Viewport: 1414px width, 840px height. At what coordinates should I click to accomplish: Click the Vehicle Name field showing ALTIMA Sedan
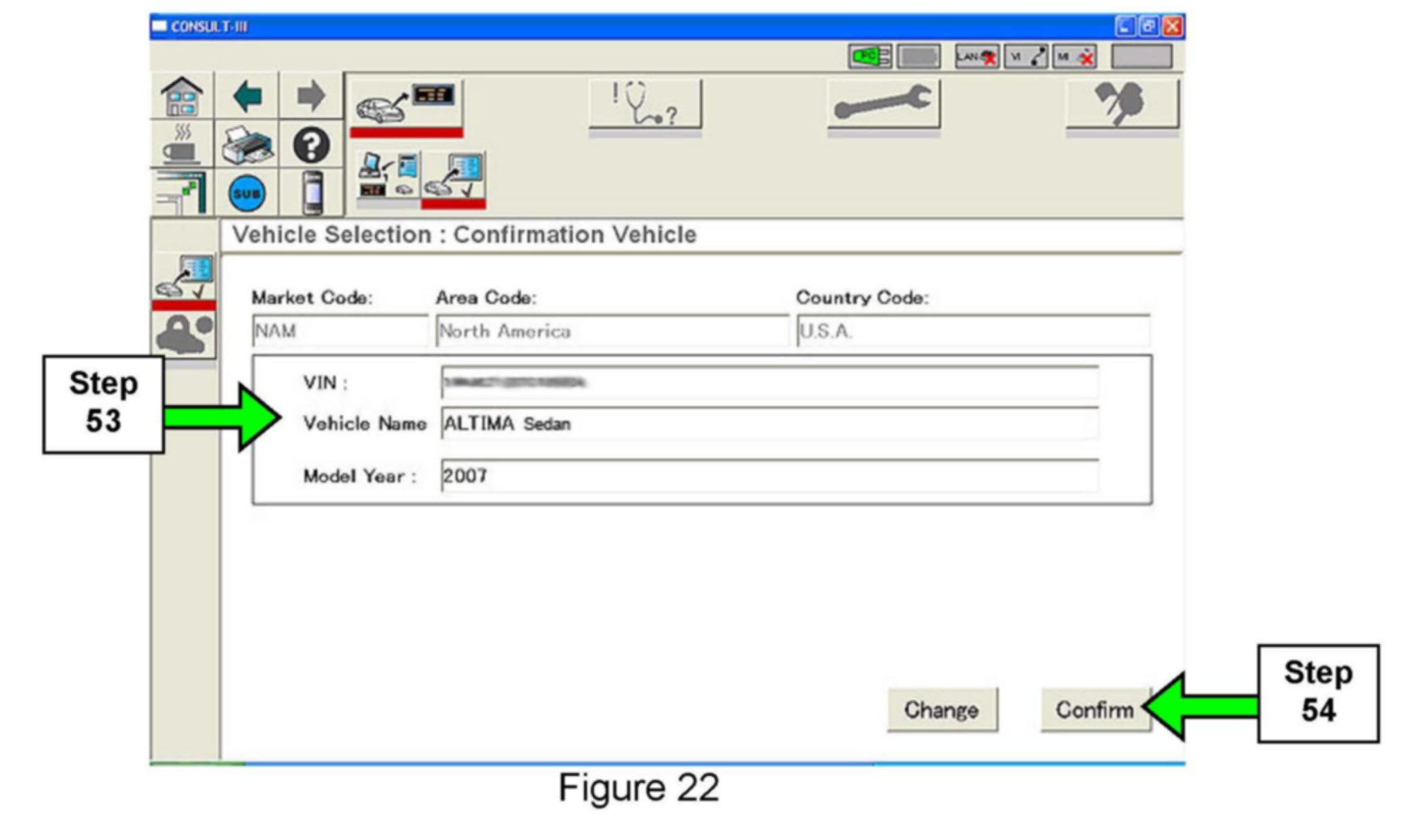coord(768,423)
